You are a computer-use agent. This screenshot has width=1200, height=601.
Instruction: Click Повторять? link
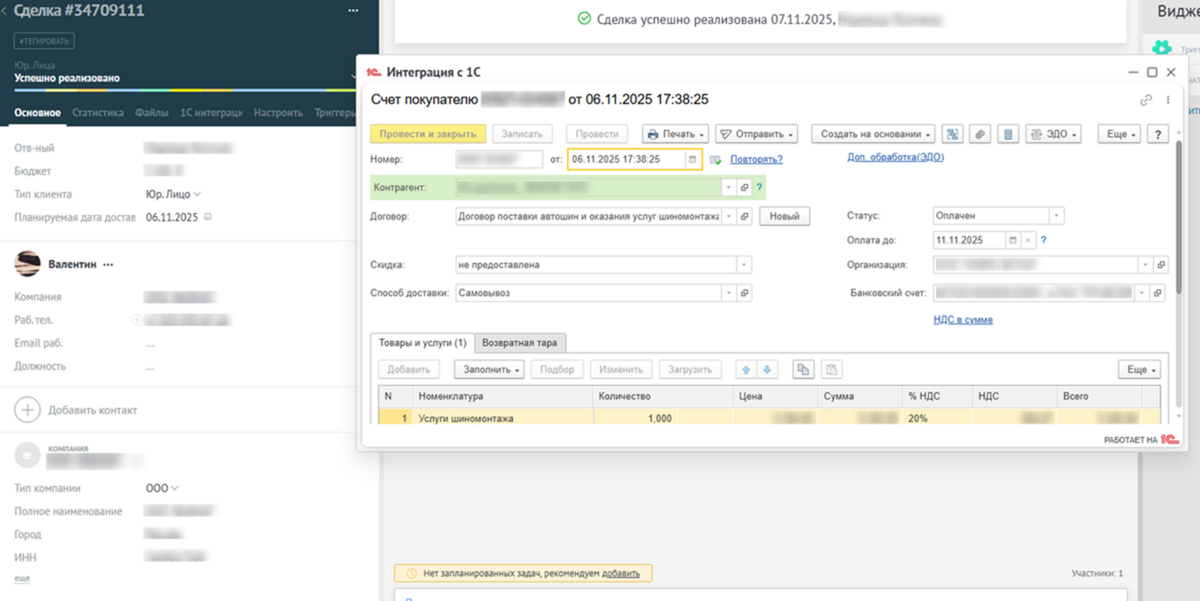click(x=756, y=159)
